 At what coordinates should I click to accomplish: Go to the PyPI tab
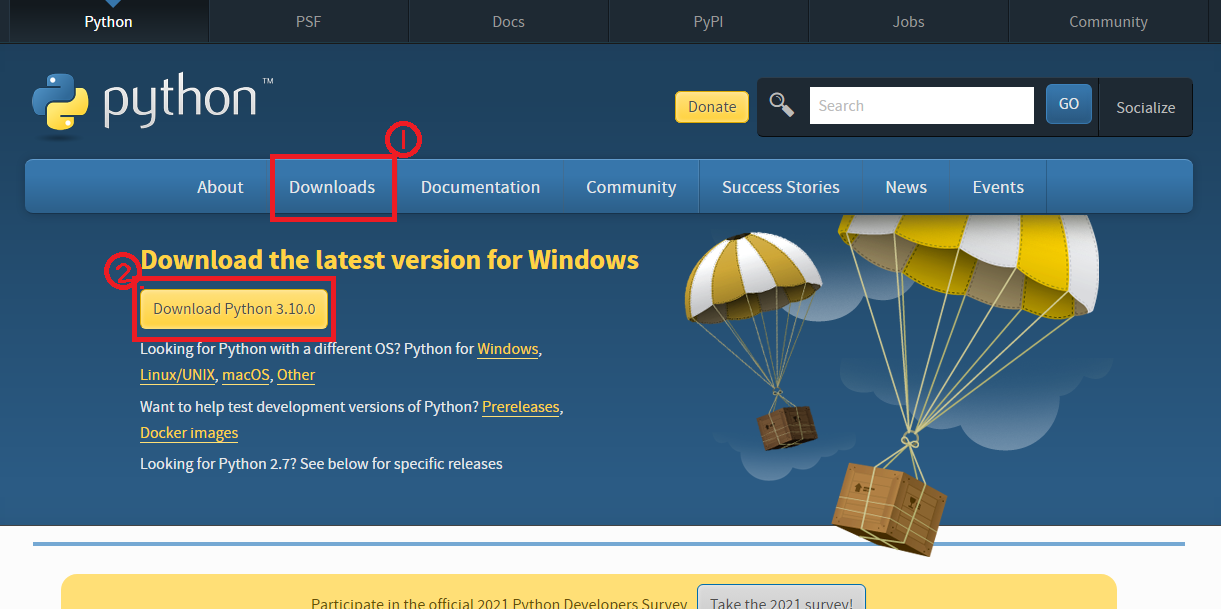point(708,21)
